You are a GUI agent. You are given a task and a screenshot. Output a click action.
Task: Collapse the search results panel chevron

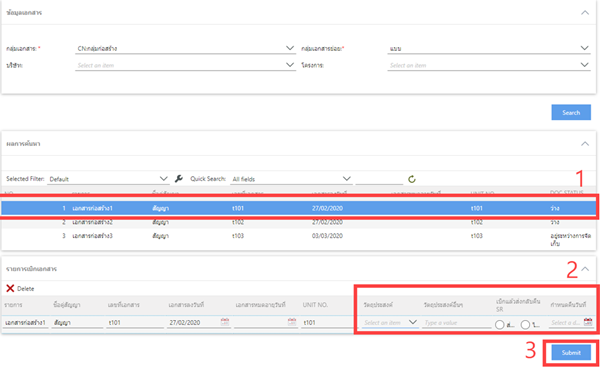click(x=585, y=144)
